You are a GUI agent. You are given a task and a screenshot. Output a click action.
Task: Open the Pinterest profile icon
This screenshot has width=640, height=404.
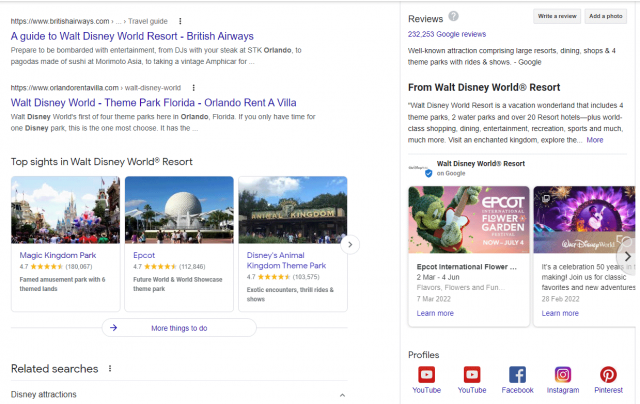pos(609,375)
